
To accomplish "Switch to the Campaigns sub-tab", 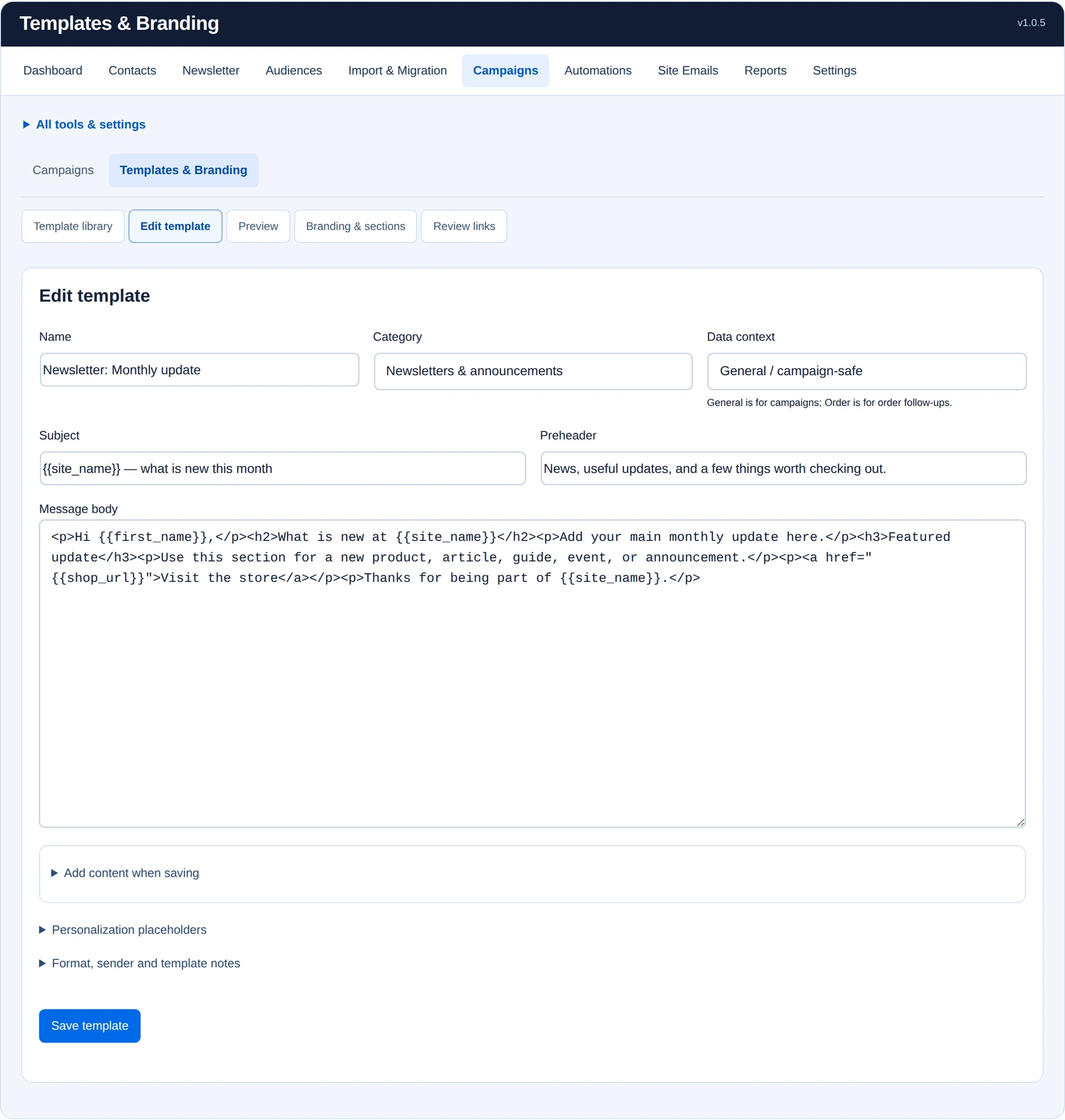I will [x=63, y=171].
